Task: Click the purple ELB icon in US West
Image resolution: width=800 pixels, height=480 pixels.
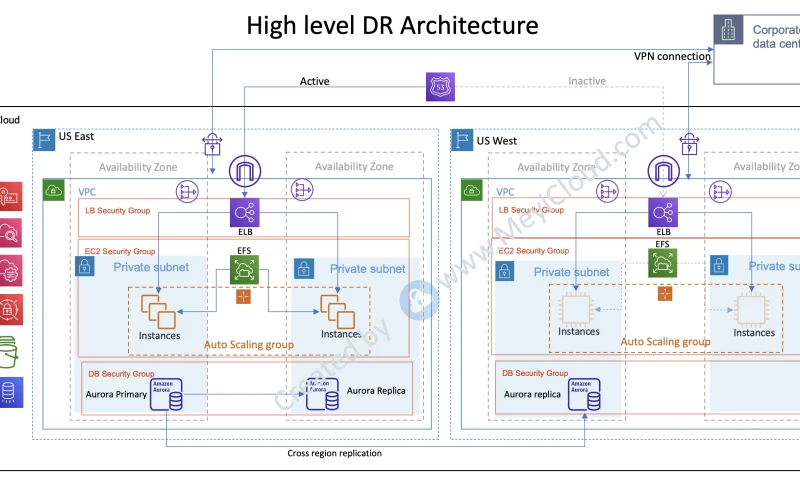Action: click(663, 212)
